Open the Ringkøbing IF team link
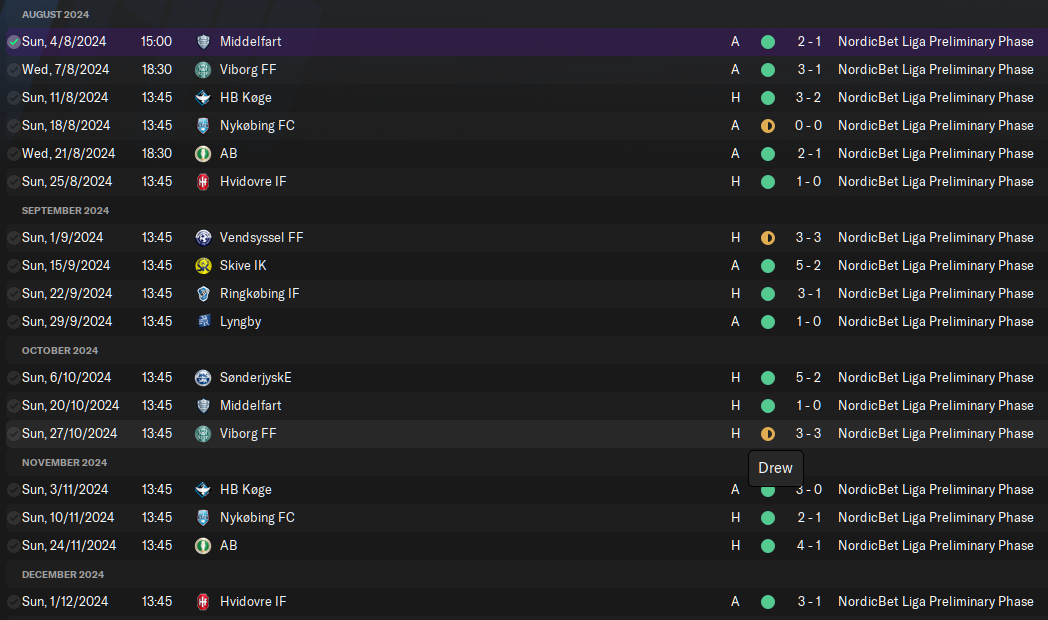1048x620 pixels. pyautogui.click(x=259, y=293)
